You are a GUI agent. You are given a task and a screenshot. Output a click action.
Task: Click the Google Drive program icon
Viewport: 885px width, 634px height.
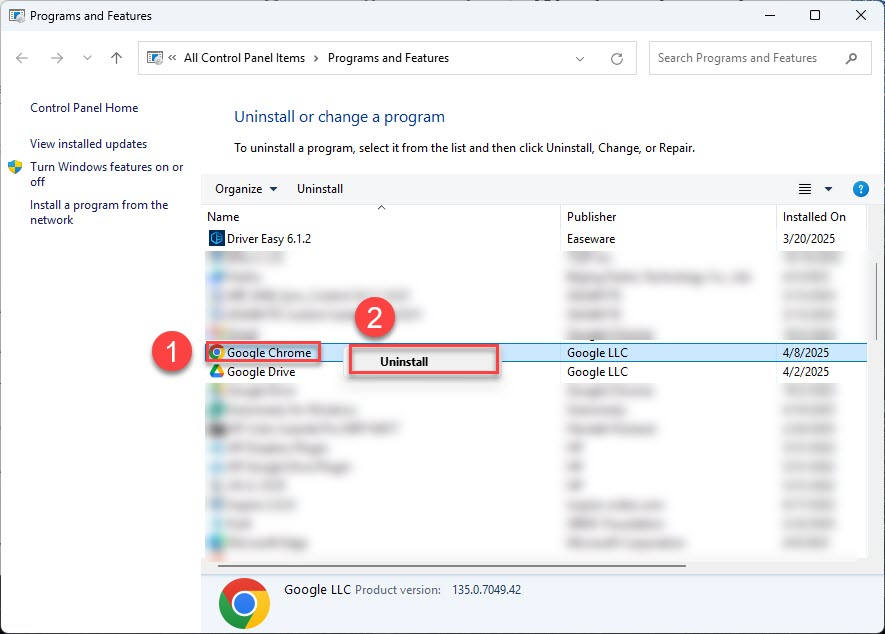tap(216, 372)
